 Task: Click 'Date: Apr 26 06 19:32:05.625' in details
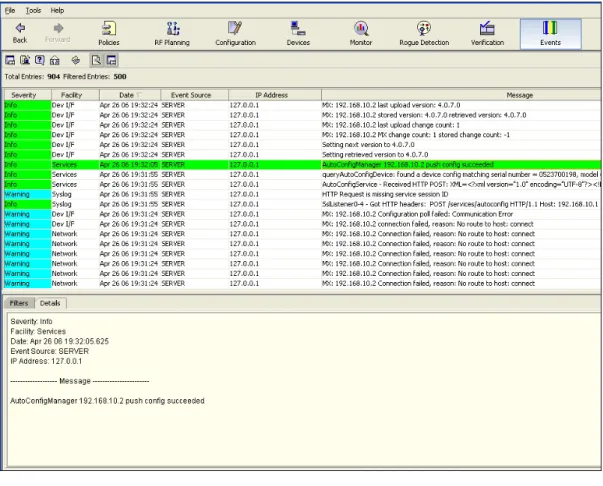[60, 341]
